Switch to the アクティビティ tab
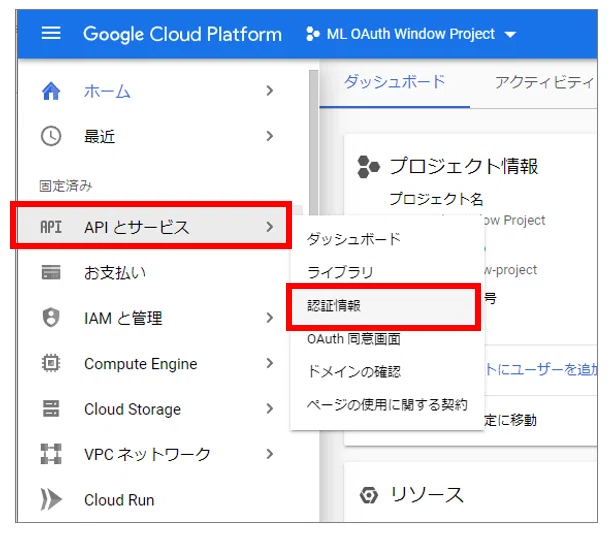Image resolution: width=614 pixels, height=540 pixels. pyautogui.click(x=544, y=82)
